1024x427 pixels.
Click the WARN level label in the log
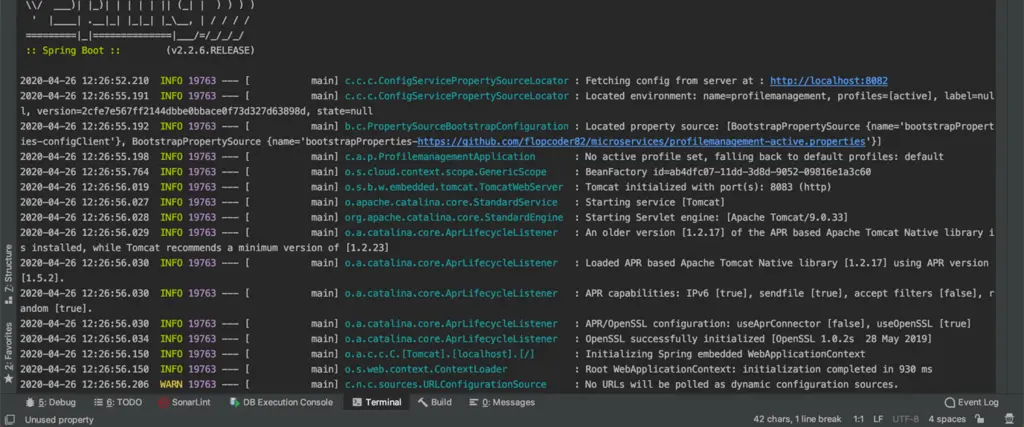coord(171,385)
